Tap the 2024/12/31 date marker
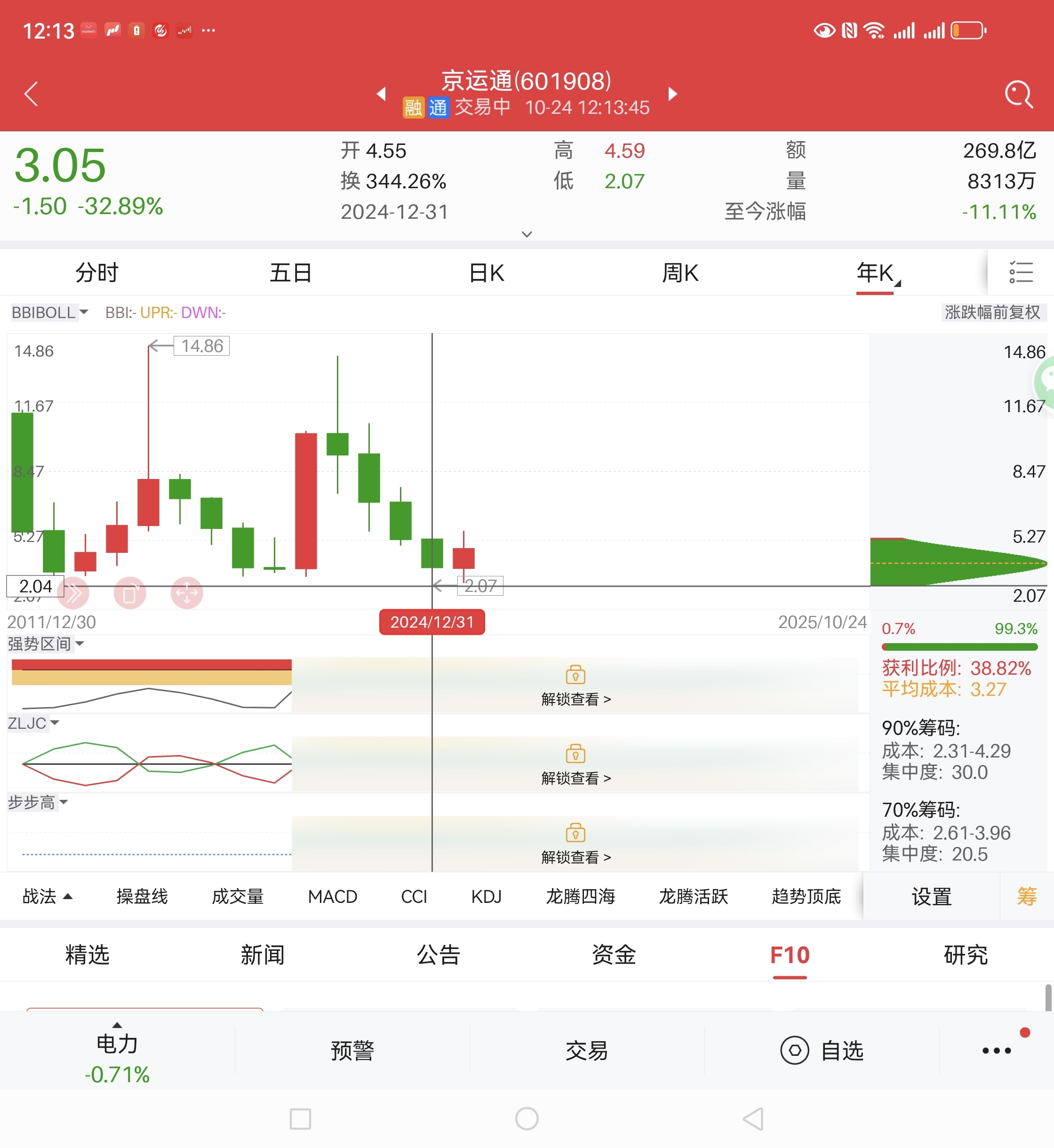The image size is (1054, 1148). coord(432,622)
